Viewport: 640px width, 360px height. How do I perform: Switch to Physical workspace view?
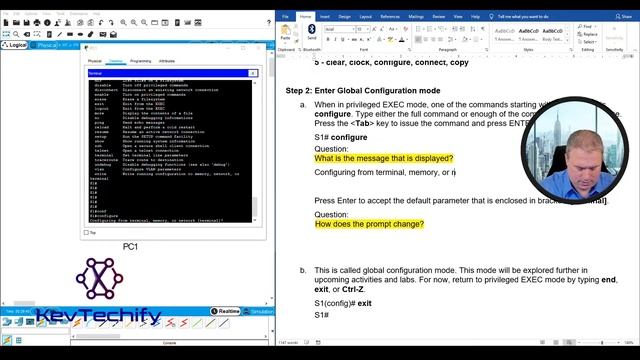pos(44,45)
